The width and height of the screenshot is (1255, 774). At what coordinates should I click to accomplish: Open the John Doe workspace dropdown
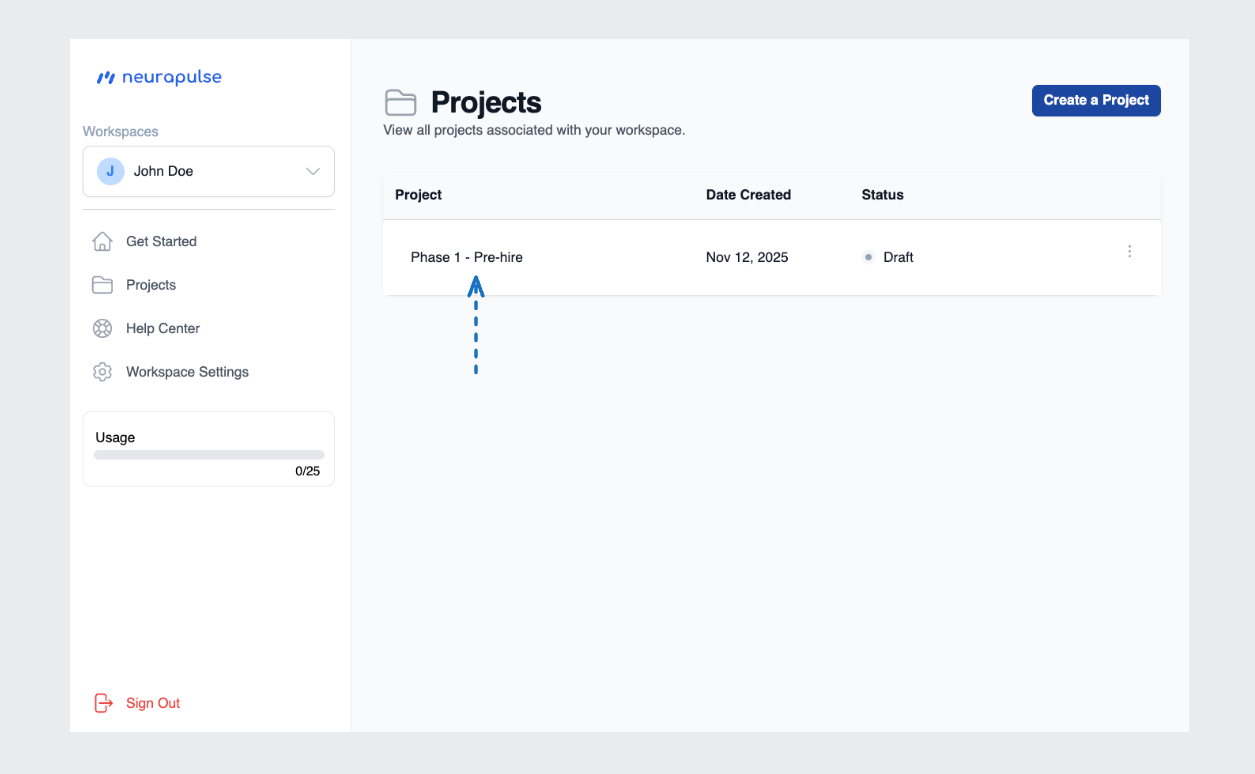pyautogui.click(x=208, y=171)
